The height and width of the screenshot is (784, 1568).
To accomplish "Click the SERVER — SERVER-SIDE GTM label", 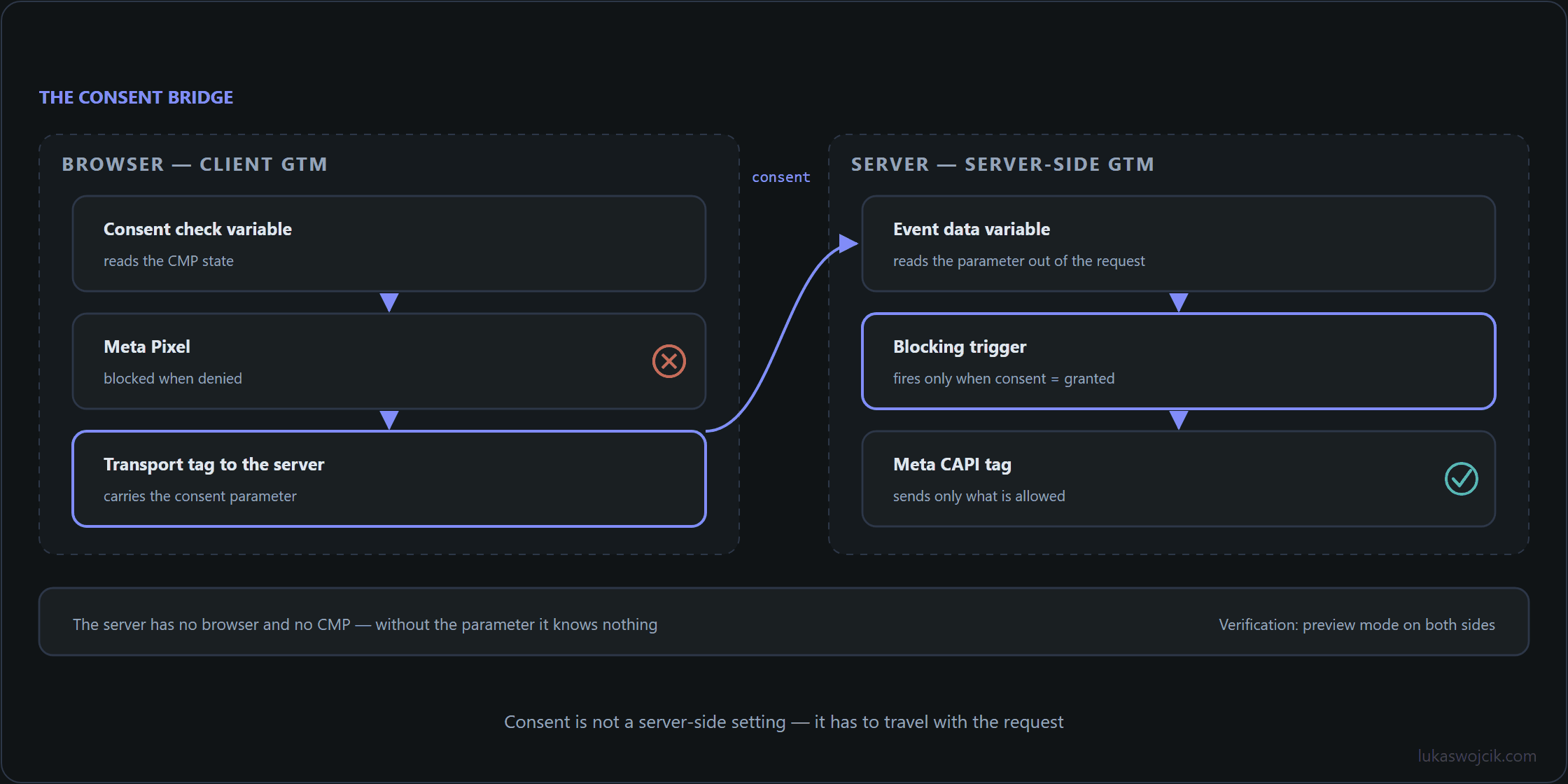I will (x=1002, y=164).
